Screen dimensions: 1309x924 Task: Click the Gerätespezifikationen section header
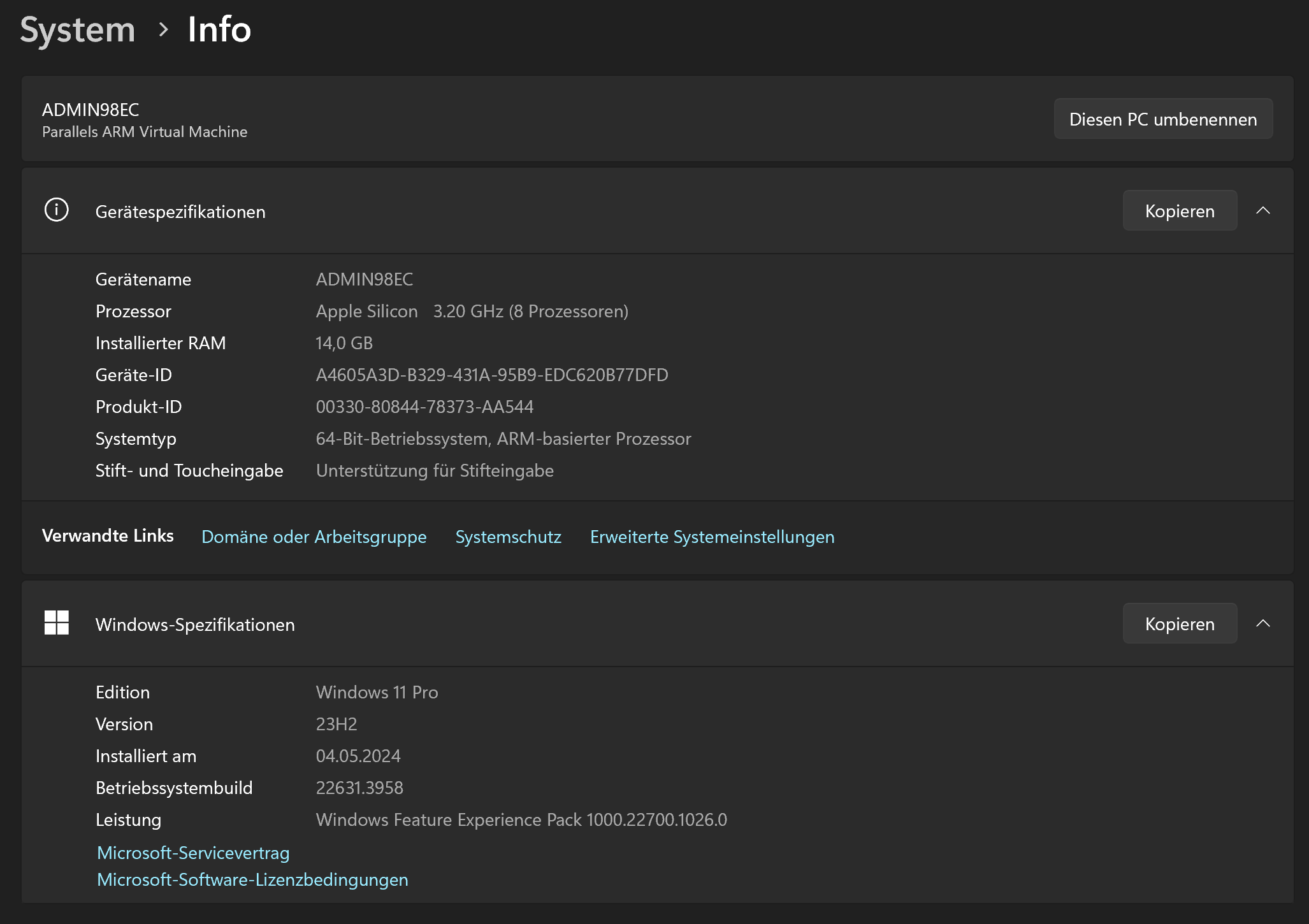(x=658, y=211)
